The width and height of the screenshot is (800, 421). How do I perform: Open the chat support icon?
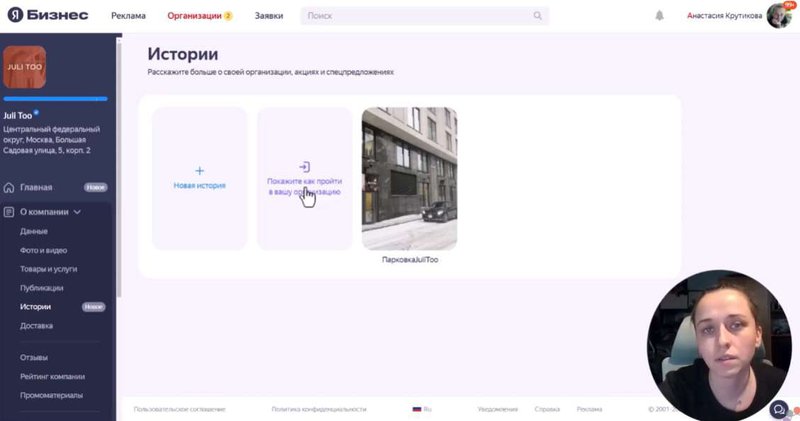click(x=778, y=409)
